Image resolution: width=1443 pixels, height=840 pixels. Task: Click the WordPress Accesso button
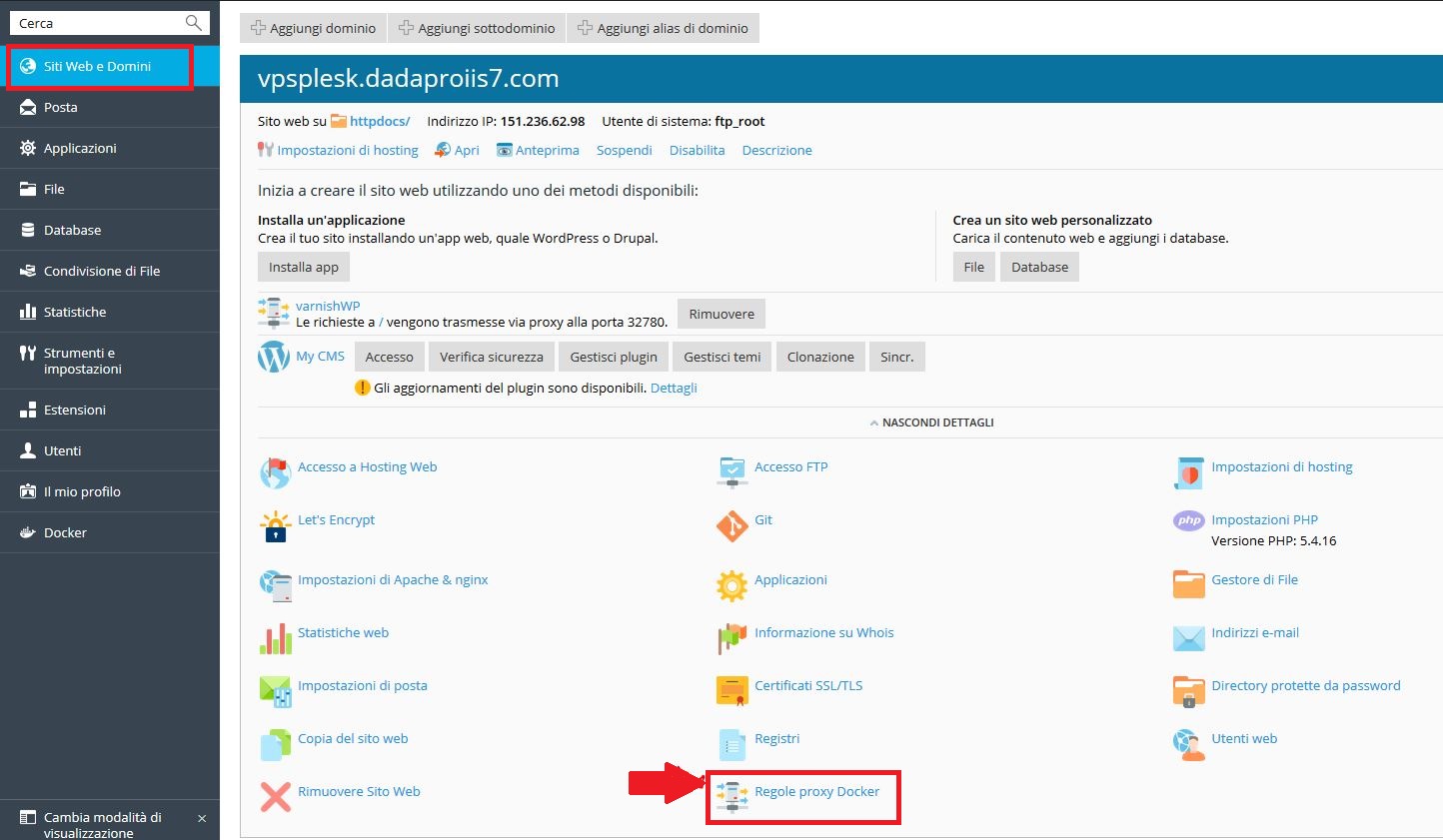click(390, 357)
